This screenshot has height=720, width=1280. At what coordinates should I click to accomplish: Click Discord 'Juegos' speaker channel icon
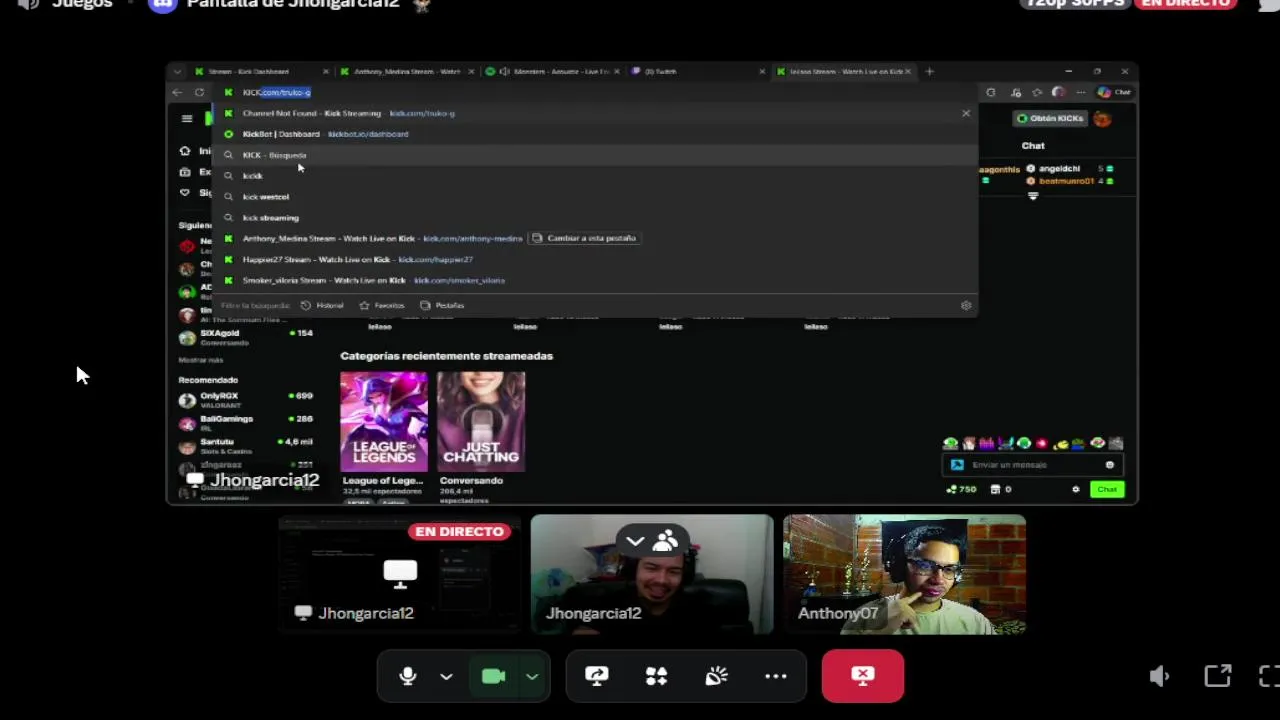click(28, 3)
